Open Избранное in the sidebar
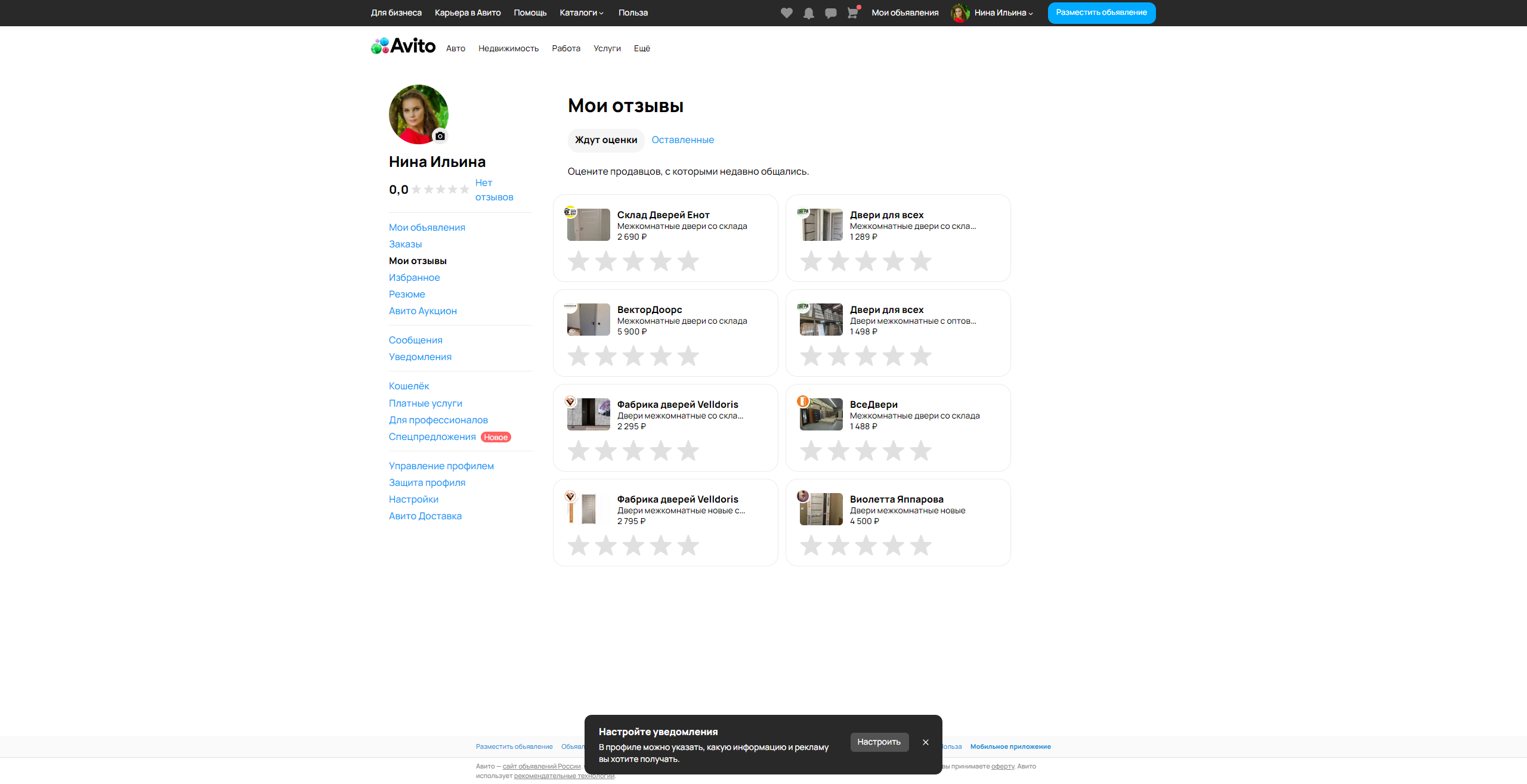This screenshot has width=1527, height=784. (x=414, y=277)
